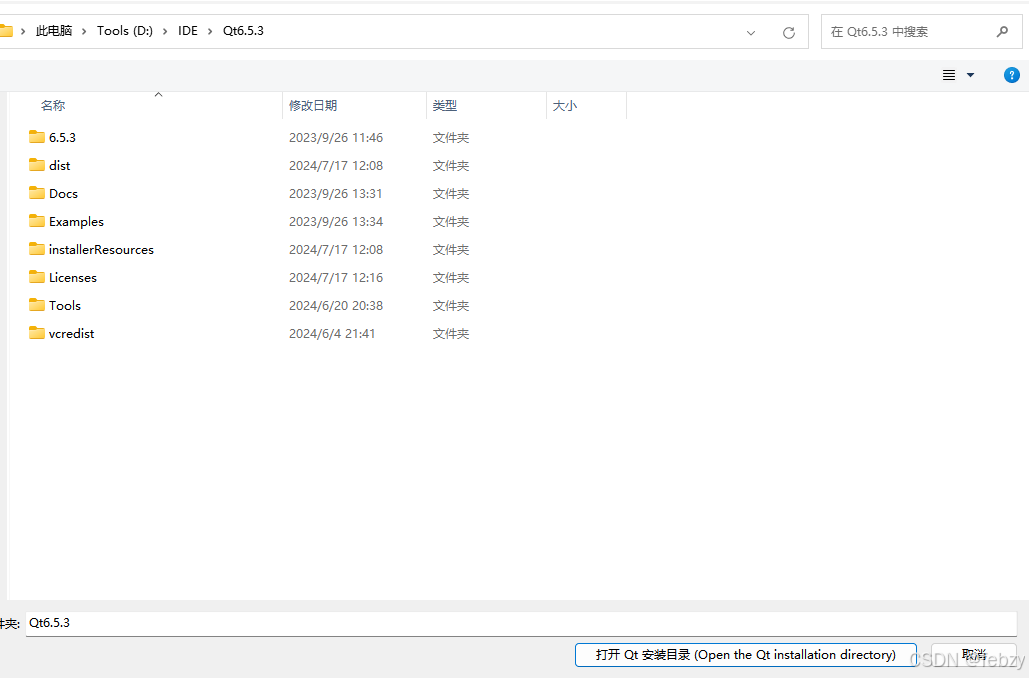Viewport: 1029px width, 678px height.
Task: Click the 在 Qt6.5.3 中搜索 search box
Action: pos(921,32)
